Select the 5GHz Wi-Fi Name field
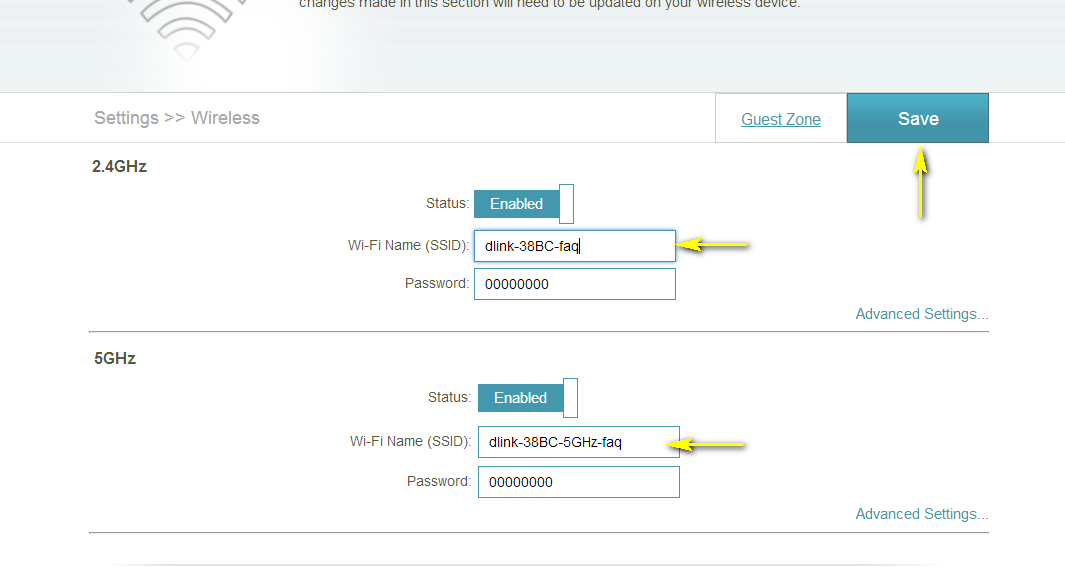Screen dimensions: 1065x574 [x=578, y=442]
